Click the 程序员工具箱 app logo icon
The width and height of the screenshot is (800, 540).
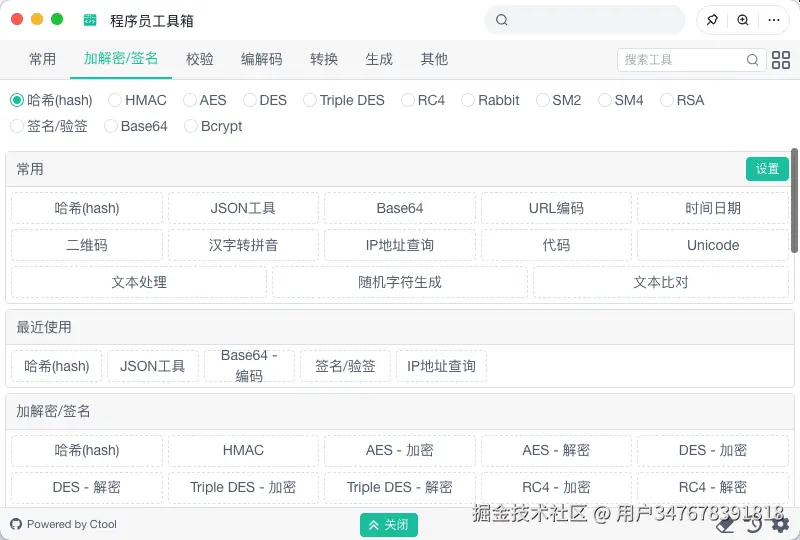coord(90,20)
